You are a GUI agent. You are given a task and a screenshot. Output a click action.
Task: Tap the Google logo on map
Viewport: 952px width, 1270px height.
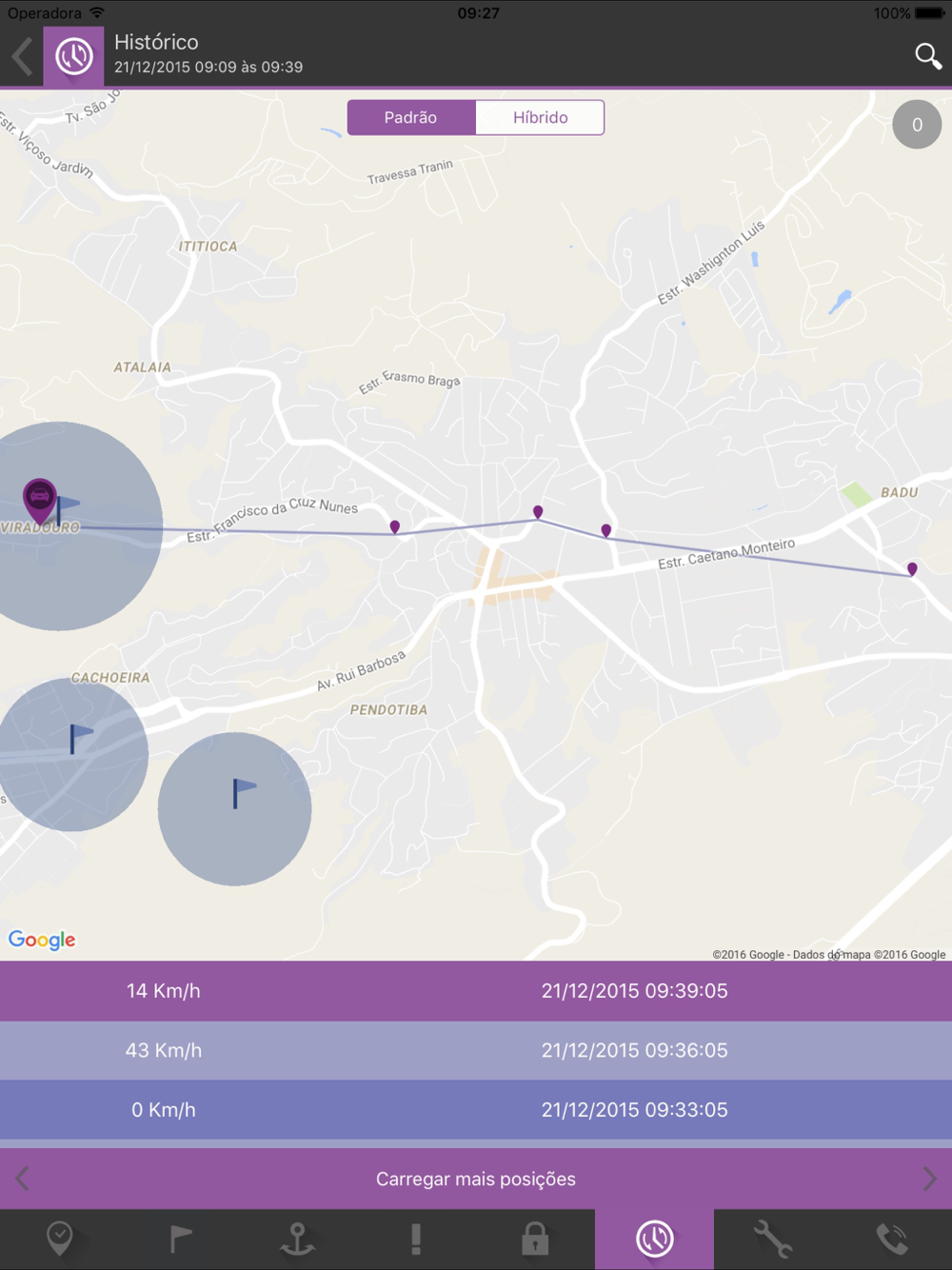pyautogui.click(x=42, y=940)
